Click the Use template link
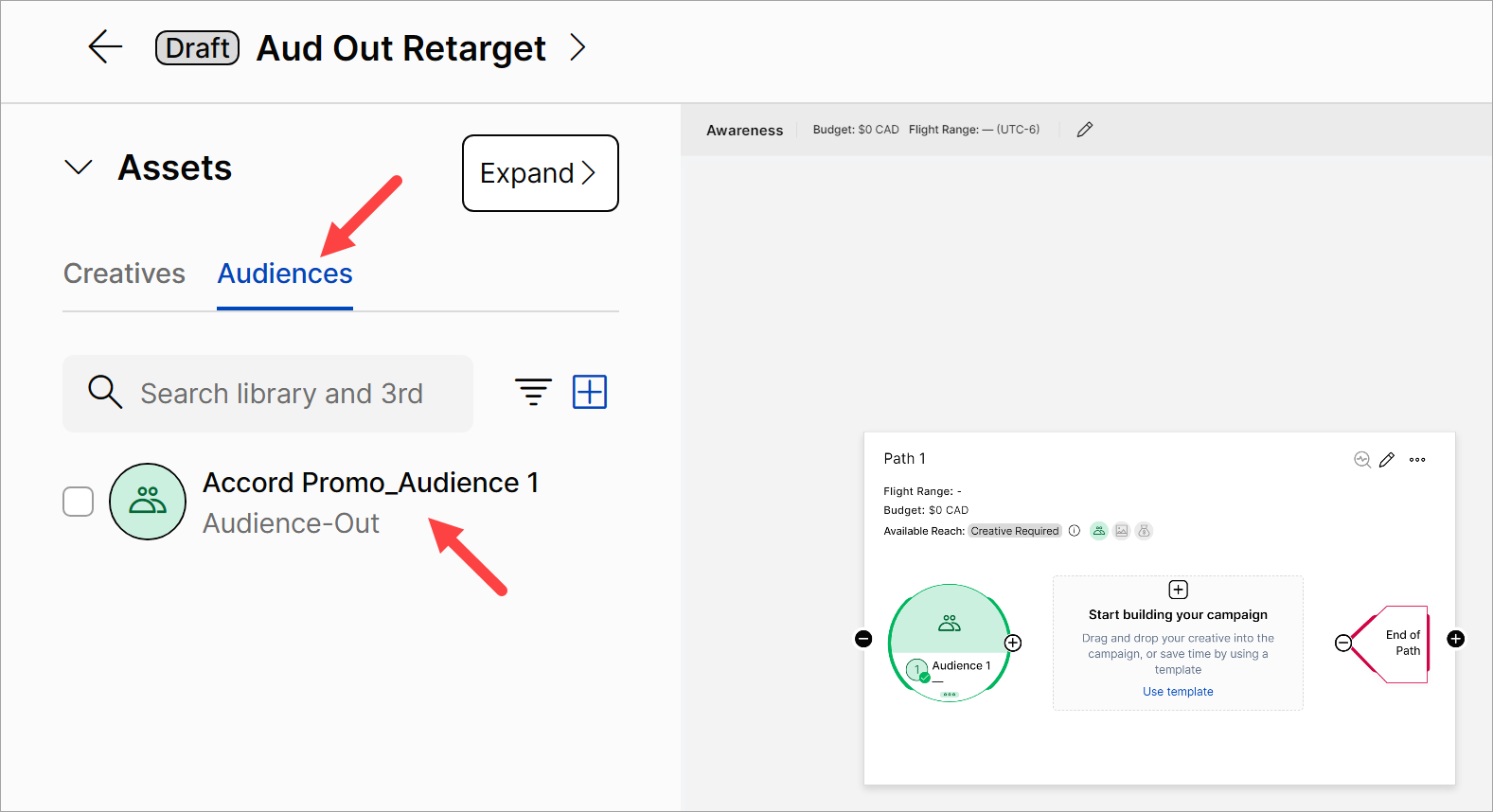Viewport: 1493px width, 812px height. click(x=1178, y=692)
